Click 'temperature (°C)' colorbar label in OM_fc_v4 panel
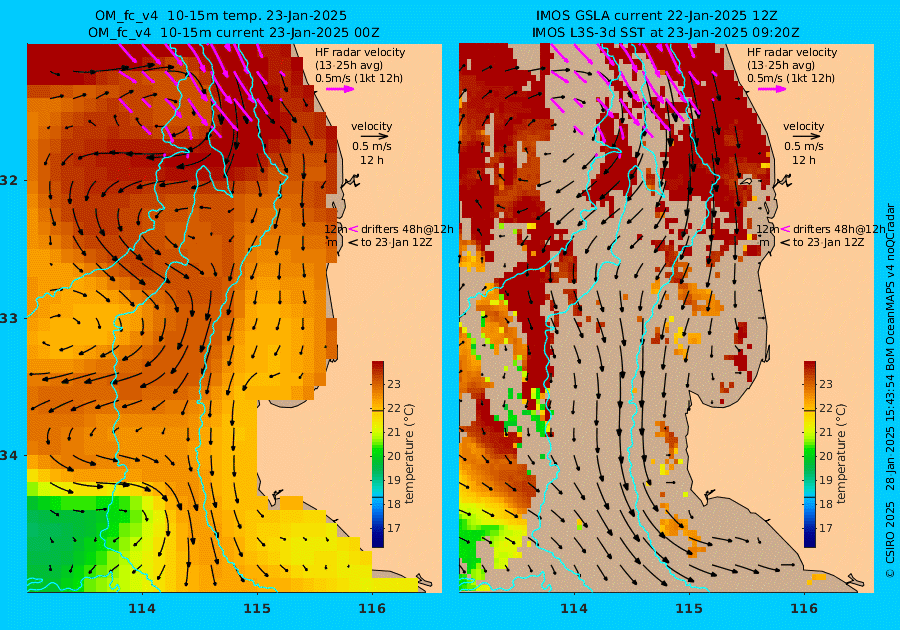900x630 pixels. pyautogui.click(x=409, y=454)
